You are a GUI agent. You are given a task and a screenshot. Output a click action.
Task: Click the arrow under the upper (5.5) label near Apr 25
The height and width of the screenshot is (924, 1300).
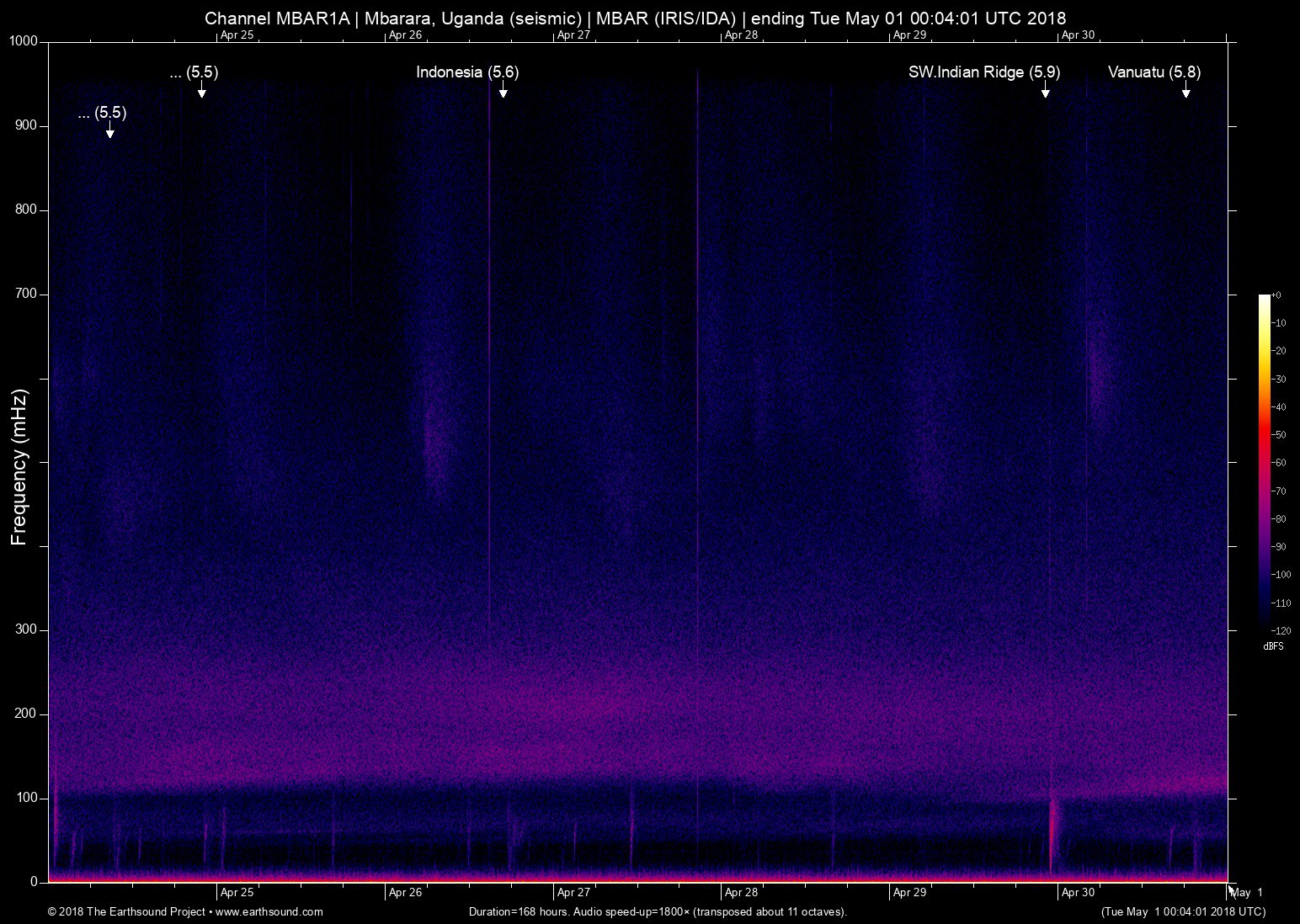tap(201, 93)
